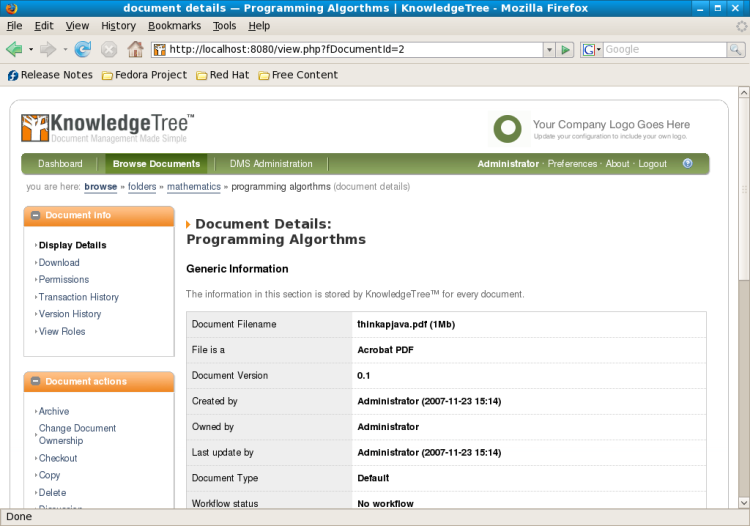Click the Firefox back arrow
The width and height of the screenshot is (750, 526).
(x=14, y=49)
